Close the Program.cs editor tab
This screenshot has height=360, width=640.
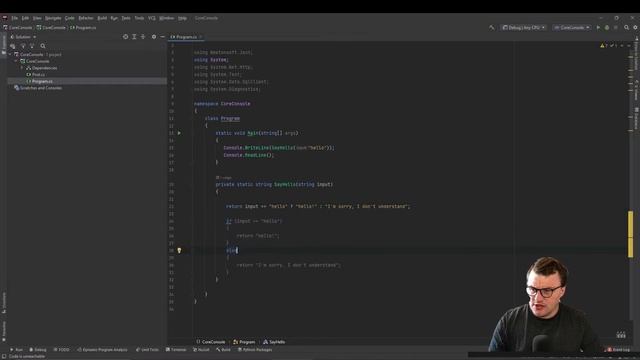click(x=201, y=37)
